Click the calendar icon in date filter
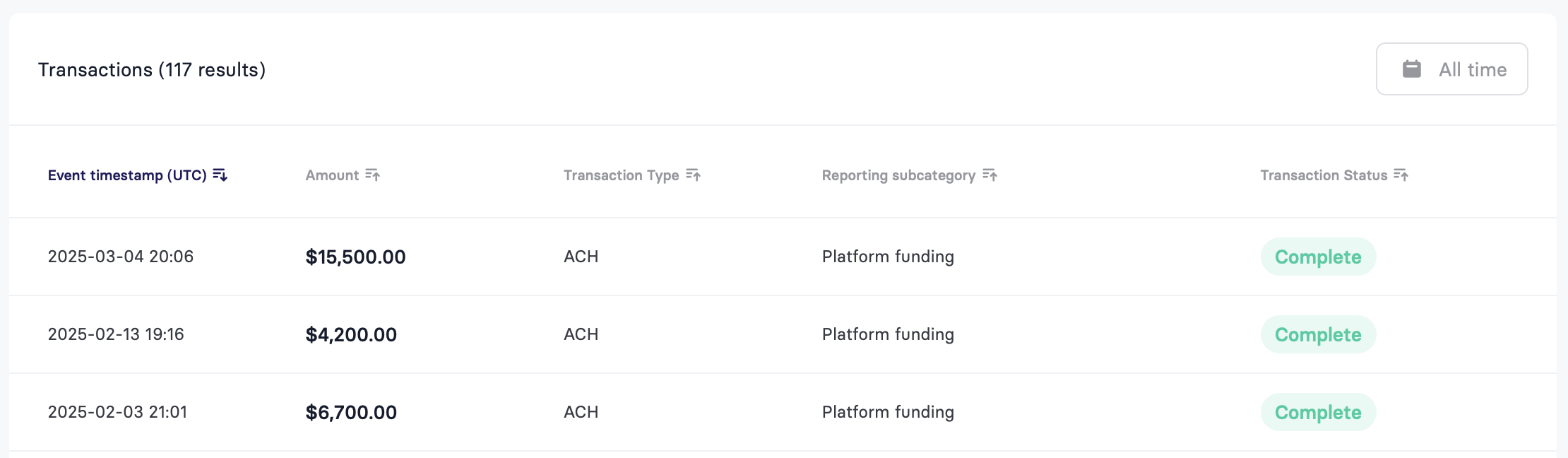The height and width of the screenshot is (458, 1568). click(x=1411, y=69)
